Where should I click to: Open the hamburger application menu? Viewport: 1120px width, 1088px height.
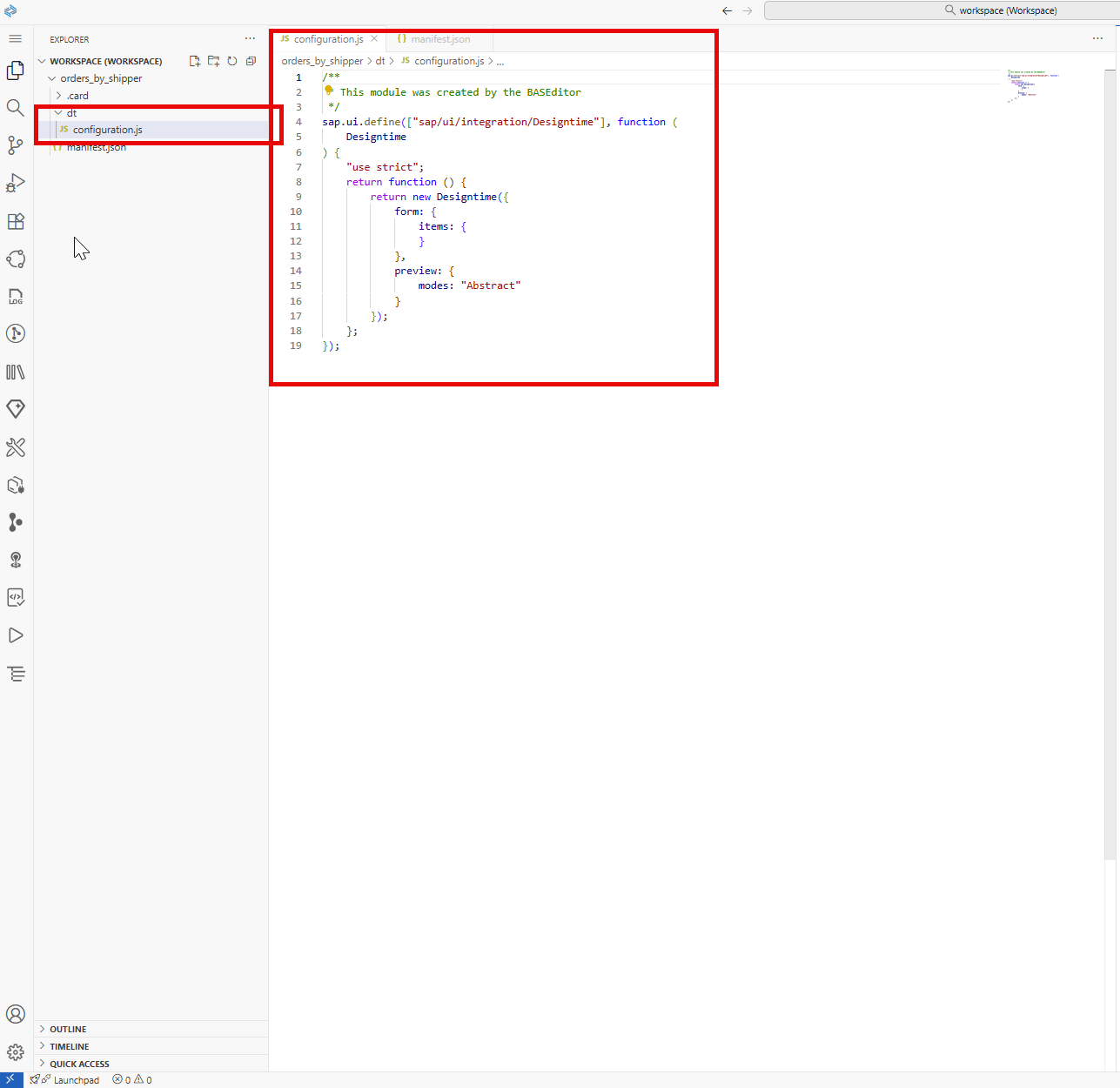pos(15,39)
